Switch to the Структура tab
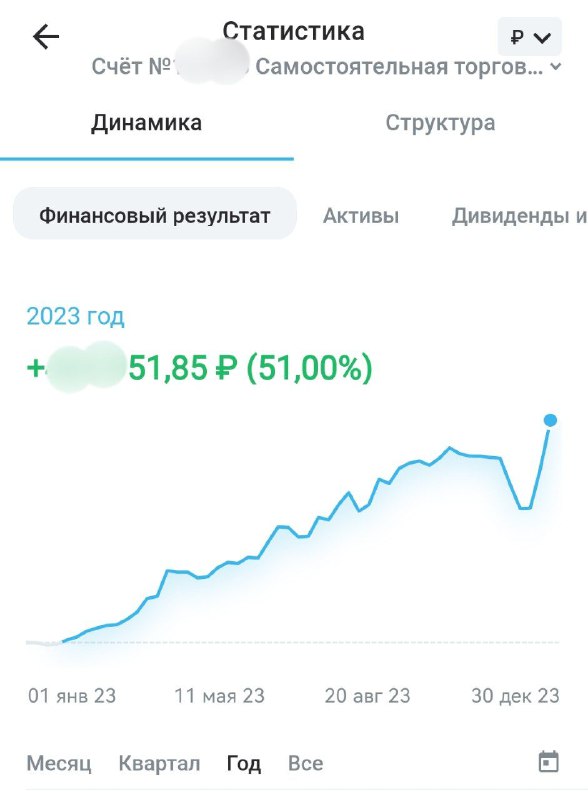The width and height of the screenshot is (588, 800). (440, 123)
